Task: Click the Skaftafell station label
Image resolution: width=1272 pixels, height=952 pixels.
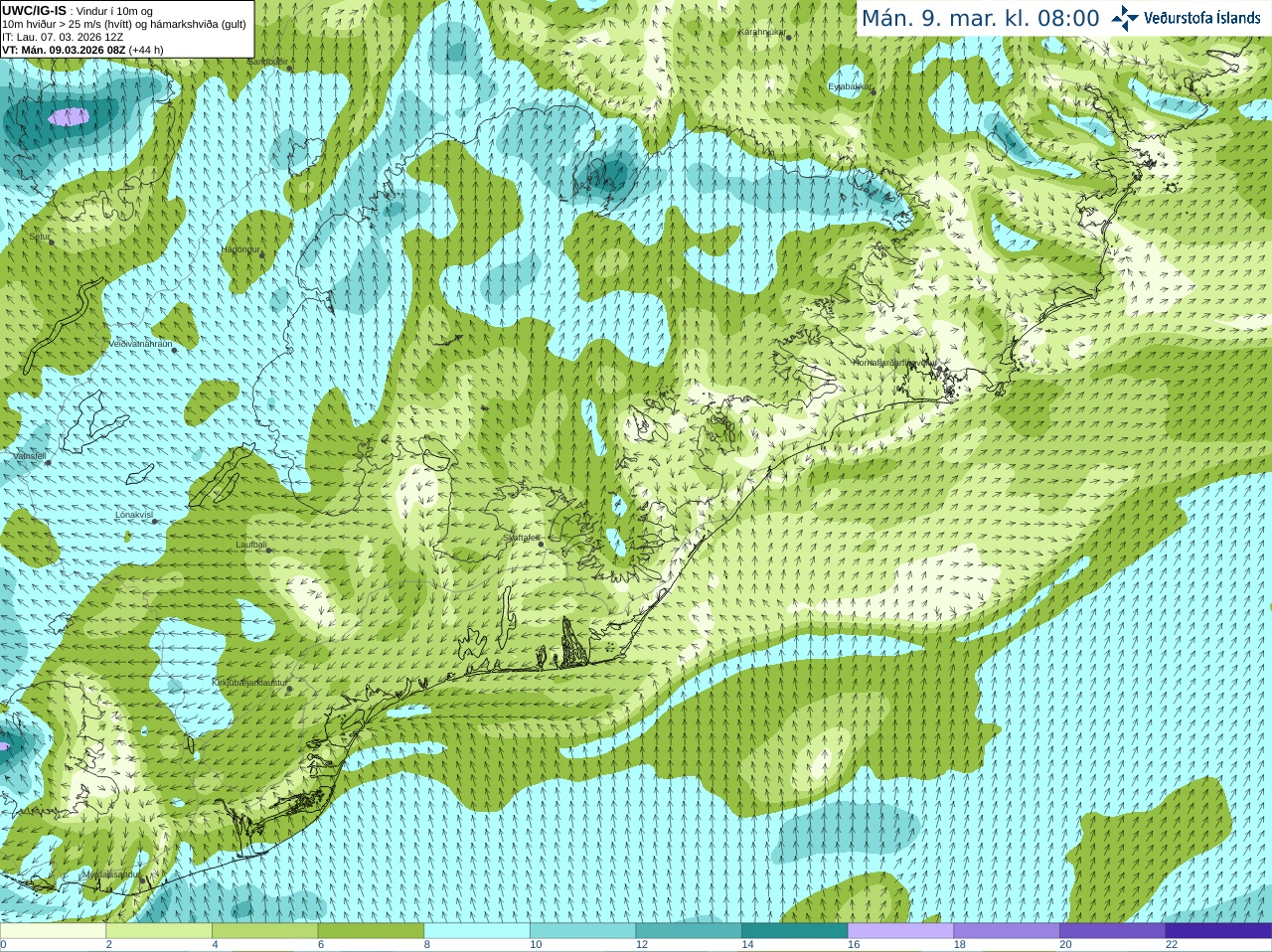Action: 521,539
